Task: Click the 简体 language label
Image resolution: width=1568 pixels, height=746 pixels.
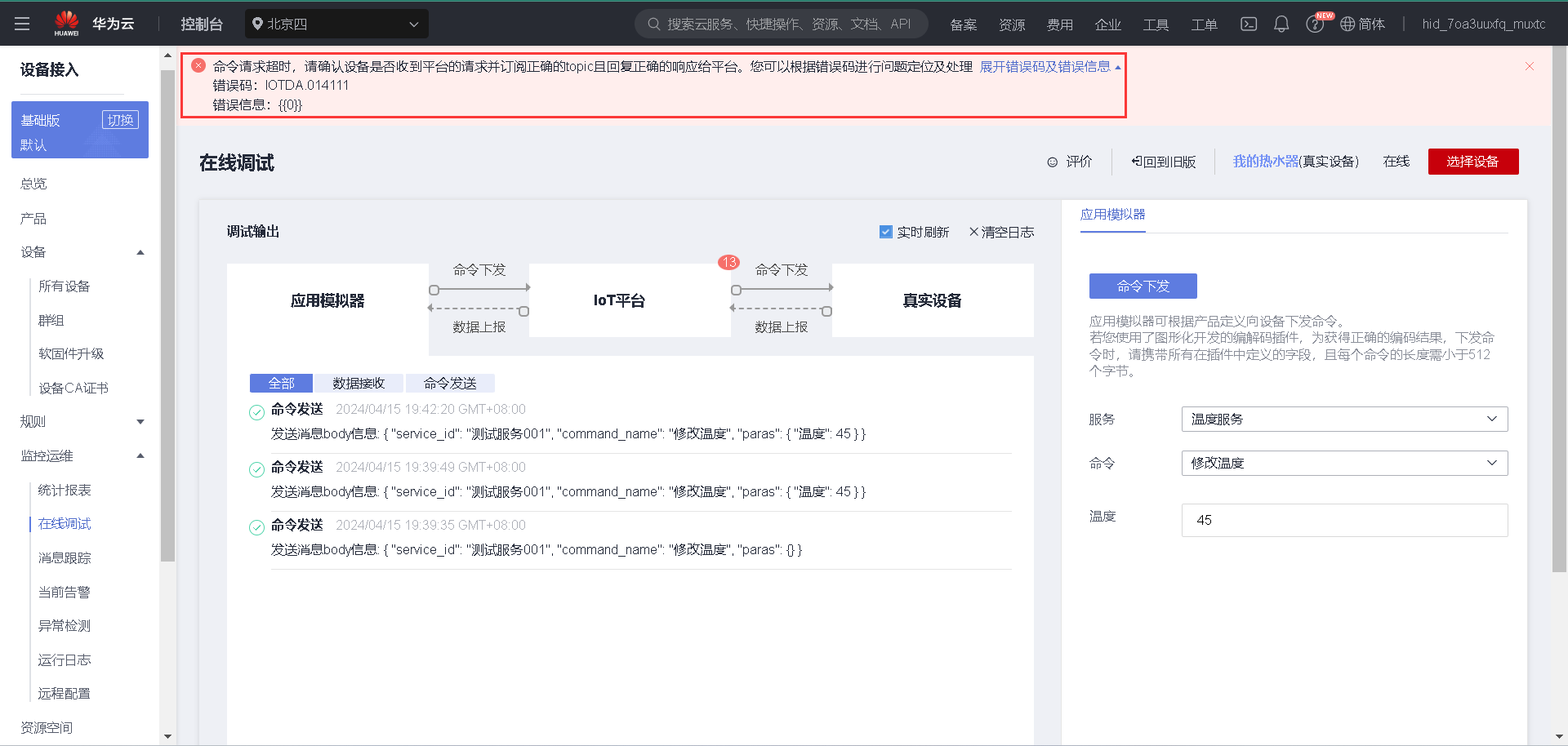Action: (x=1372, y=24)
